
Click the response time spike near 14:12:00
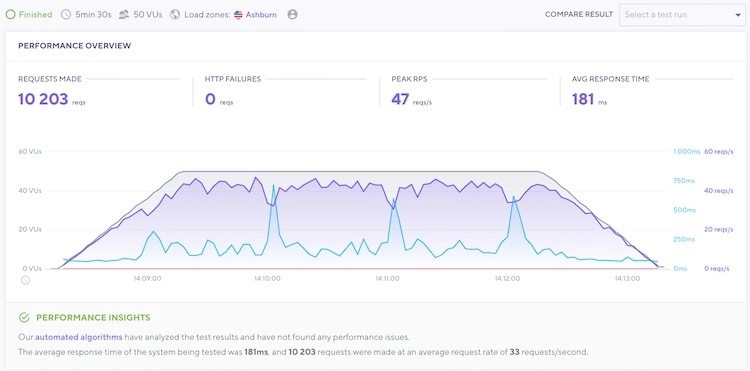coord(514,196)
